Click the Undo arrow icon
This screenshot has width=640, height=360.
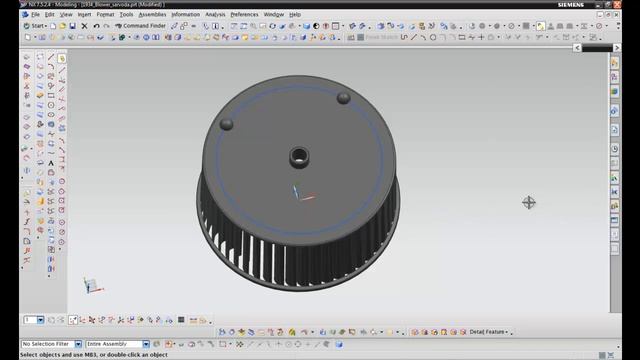tap(96, 26)
